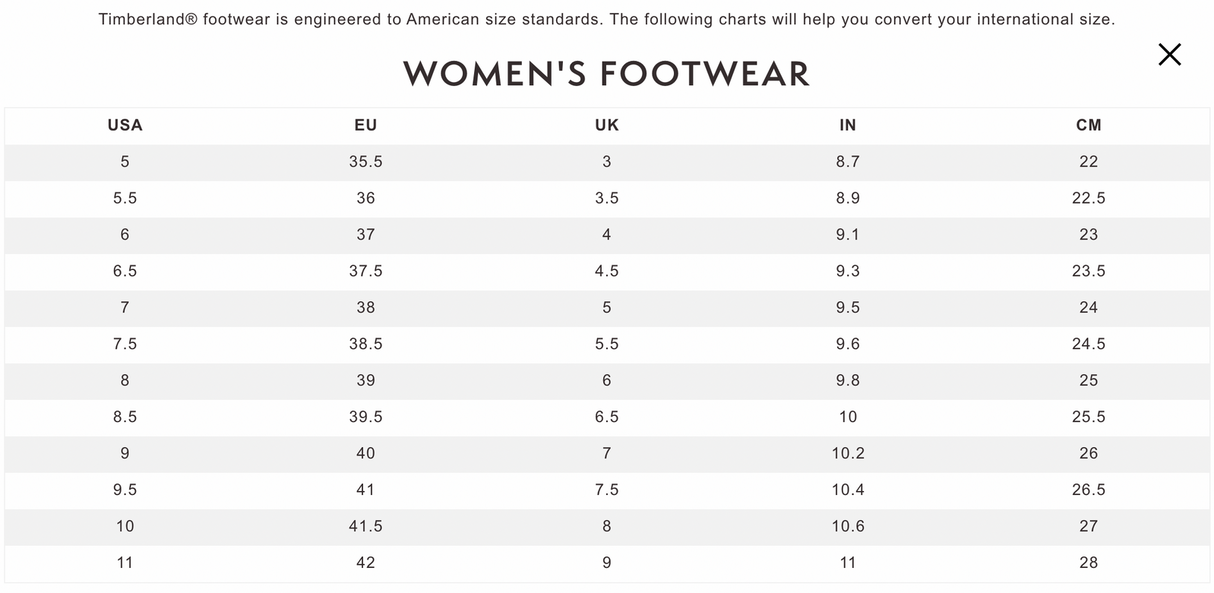The image size is (1214, 593).
Task: Select EU size 42 cell
Action: click(x=366, y=563)
